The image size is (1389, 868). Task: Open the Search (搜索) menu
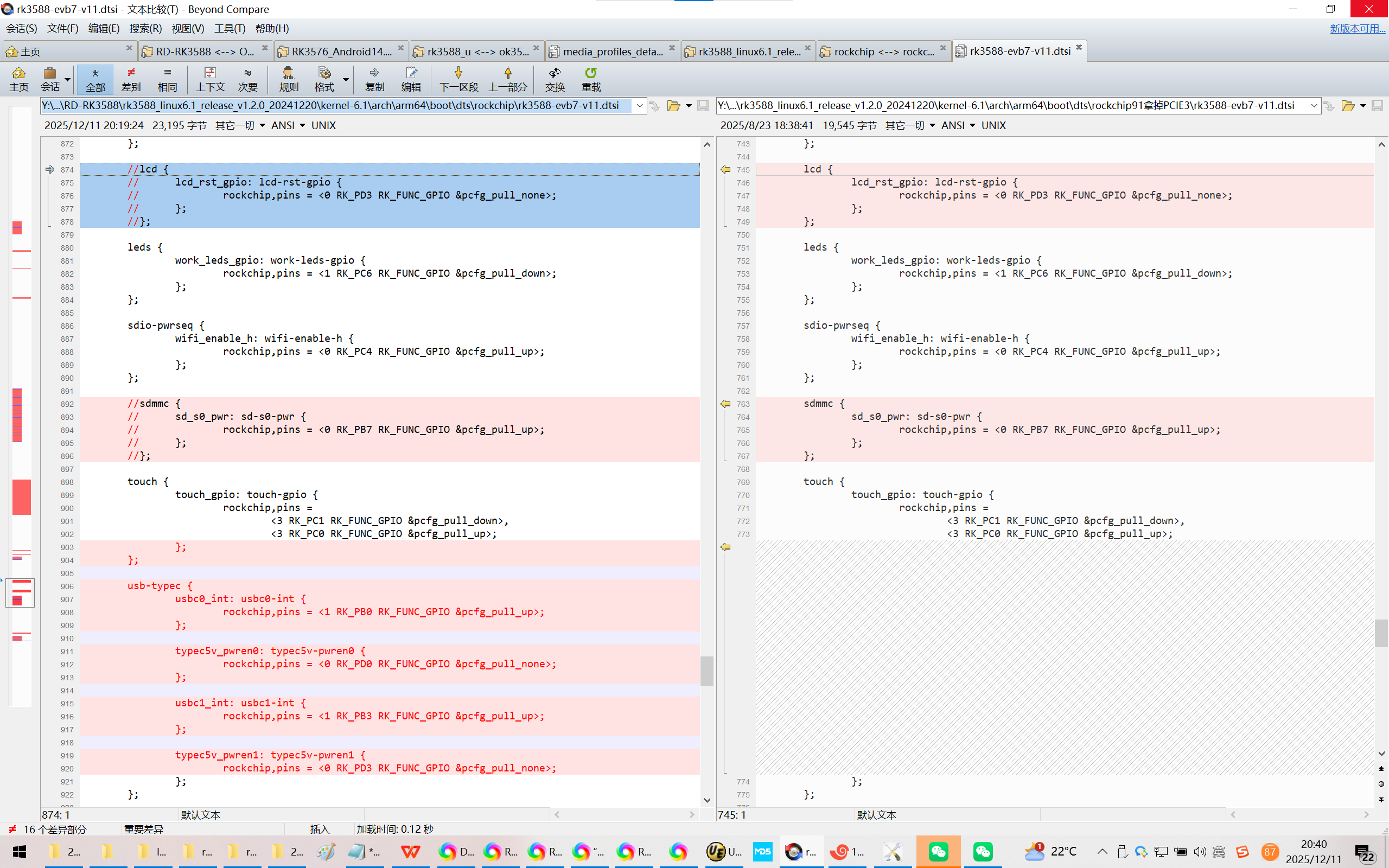pyautogui.click(x=145, y=28)
